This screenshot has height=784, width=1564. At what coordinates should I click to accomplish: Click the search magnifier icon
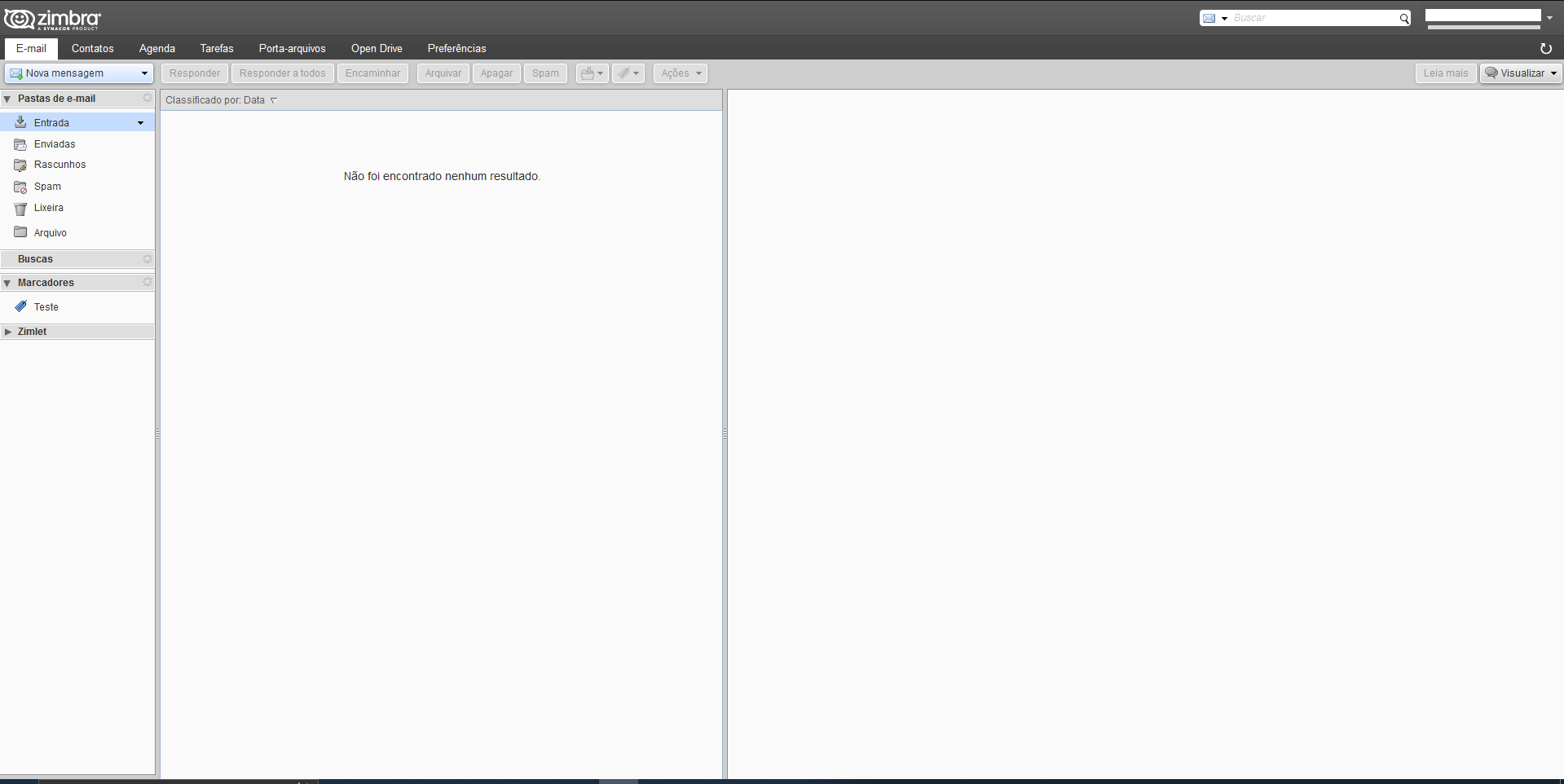click(1403, 19)
